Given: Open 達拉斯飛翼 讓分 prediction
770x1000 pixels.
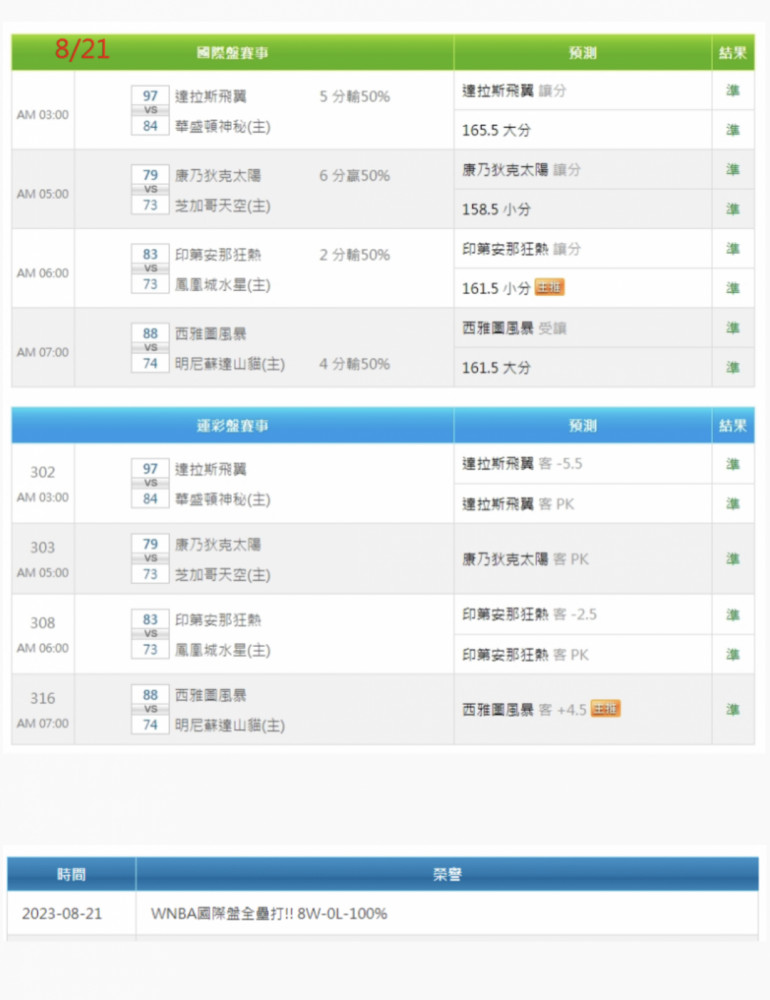Looking at the screenshot, I should 514,91.
